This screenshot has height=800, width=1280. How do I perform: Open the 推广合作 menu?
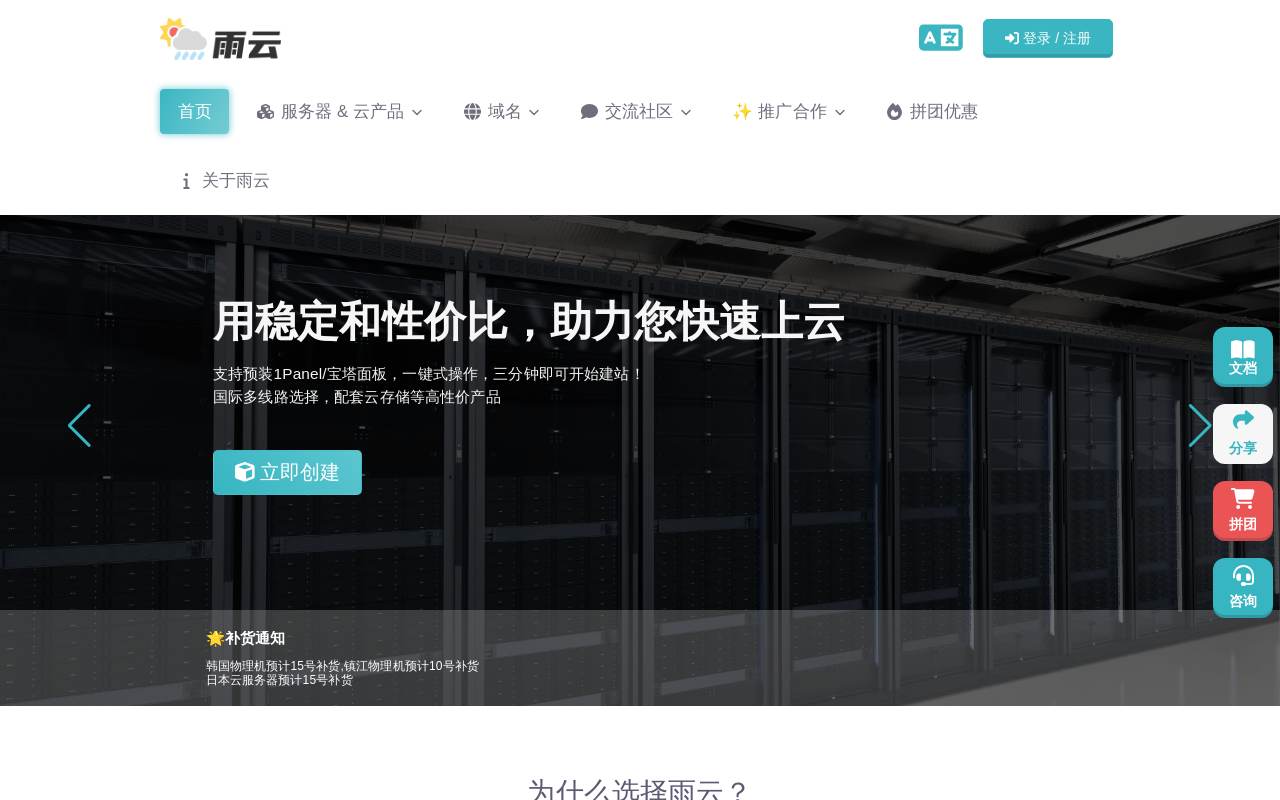[789, 111]
